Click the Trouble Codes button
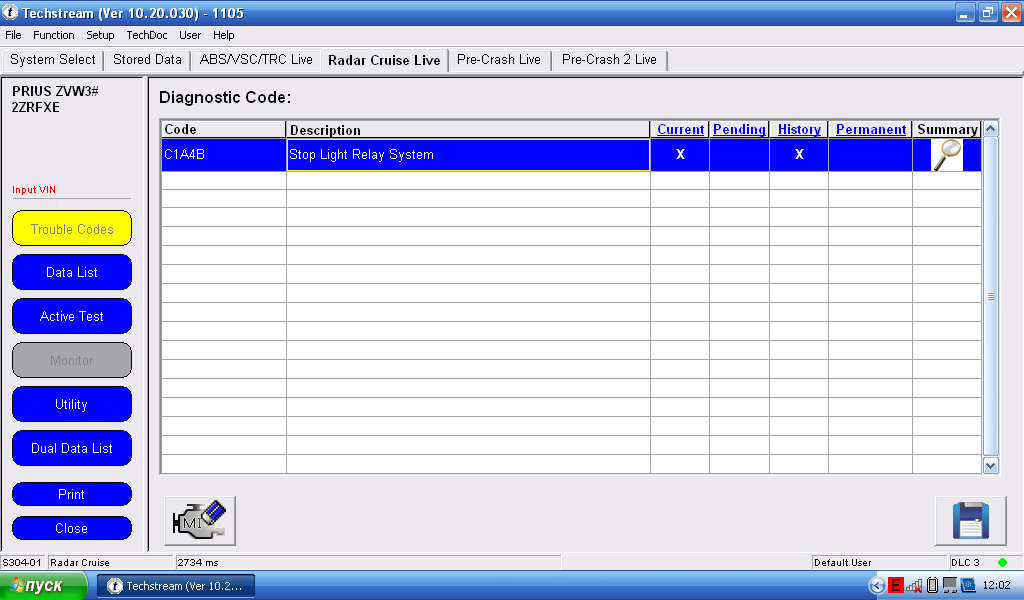Image resolution: width=1024 pixels, height=600 pixels. 72,229
